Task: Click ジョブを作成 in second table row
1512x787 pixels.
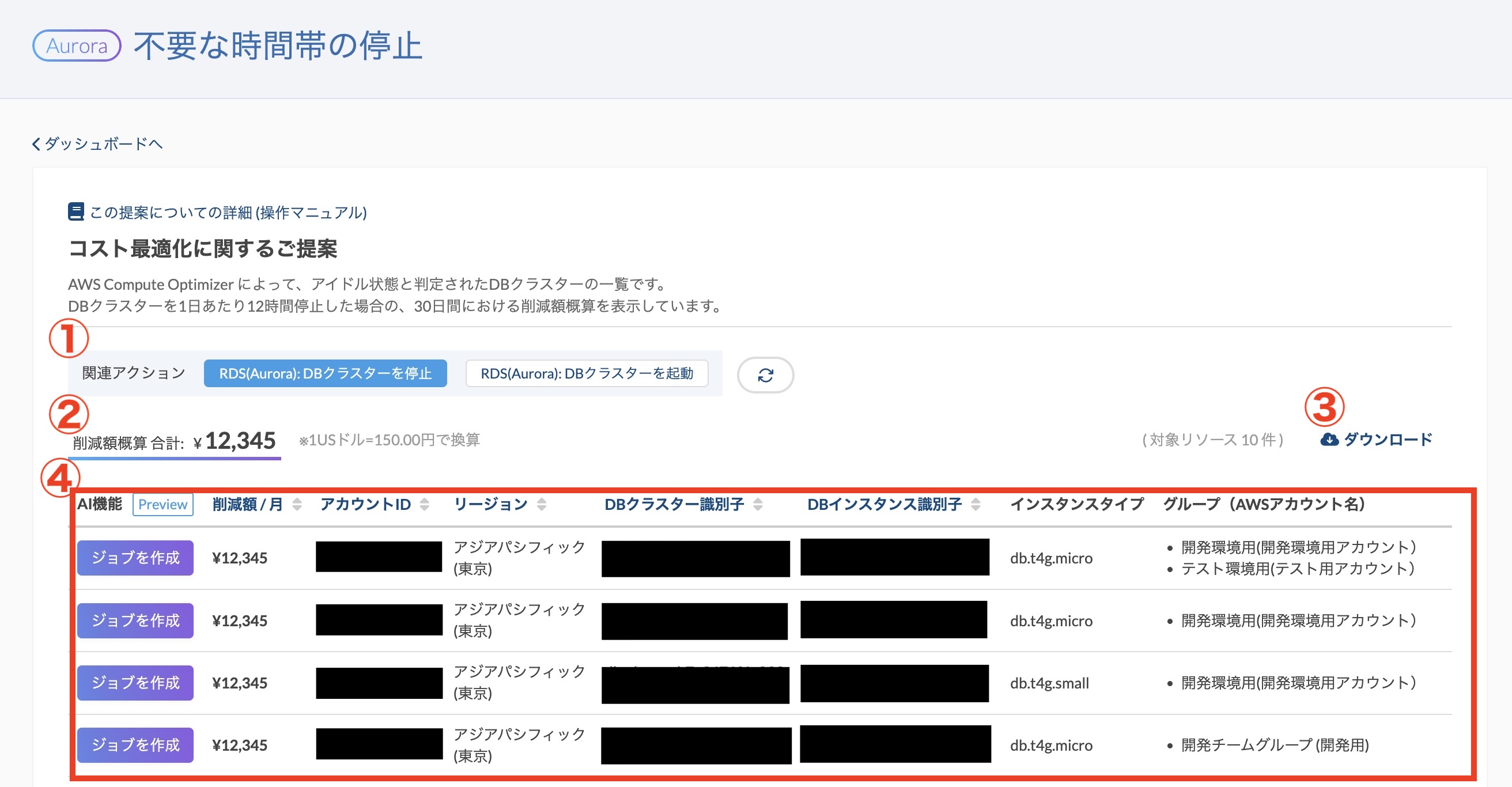Action: point(135,620)
